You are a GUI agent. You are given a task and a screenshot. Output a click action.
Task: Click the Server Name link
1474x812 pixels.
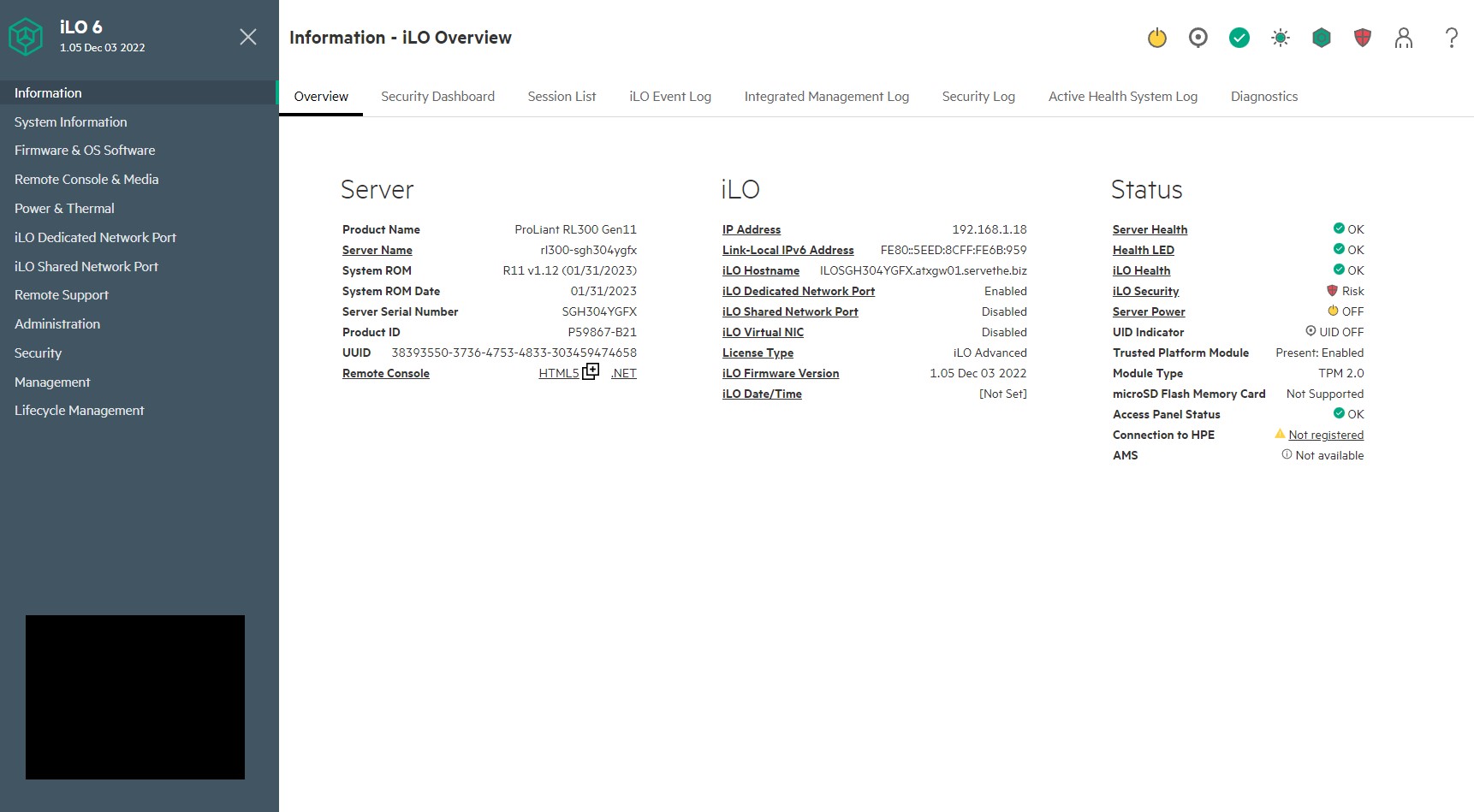(x=377, y=250)
